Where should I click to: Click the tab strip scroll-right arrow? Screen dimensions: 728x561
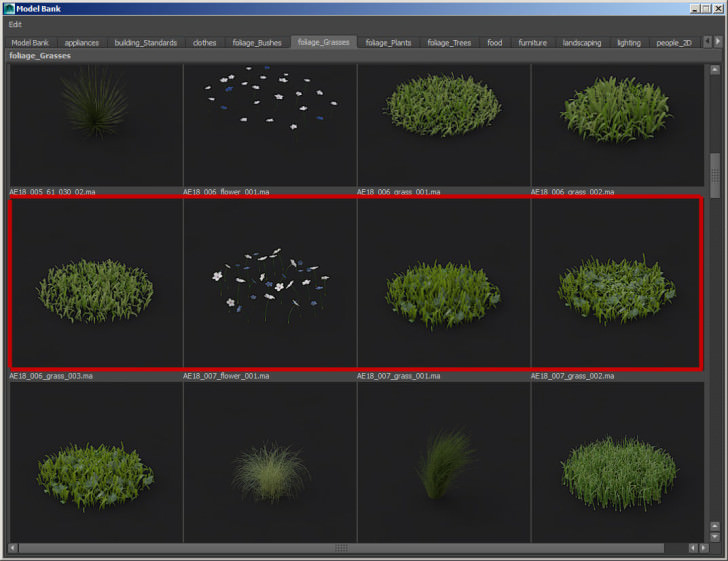[718, 42]
